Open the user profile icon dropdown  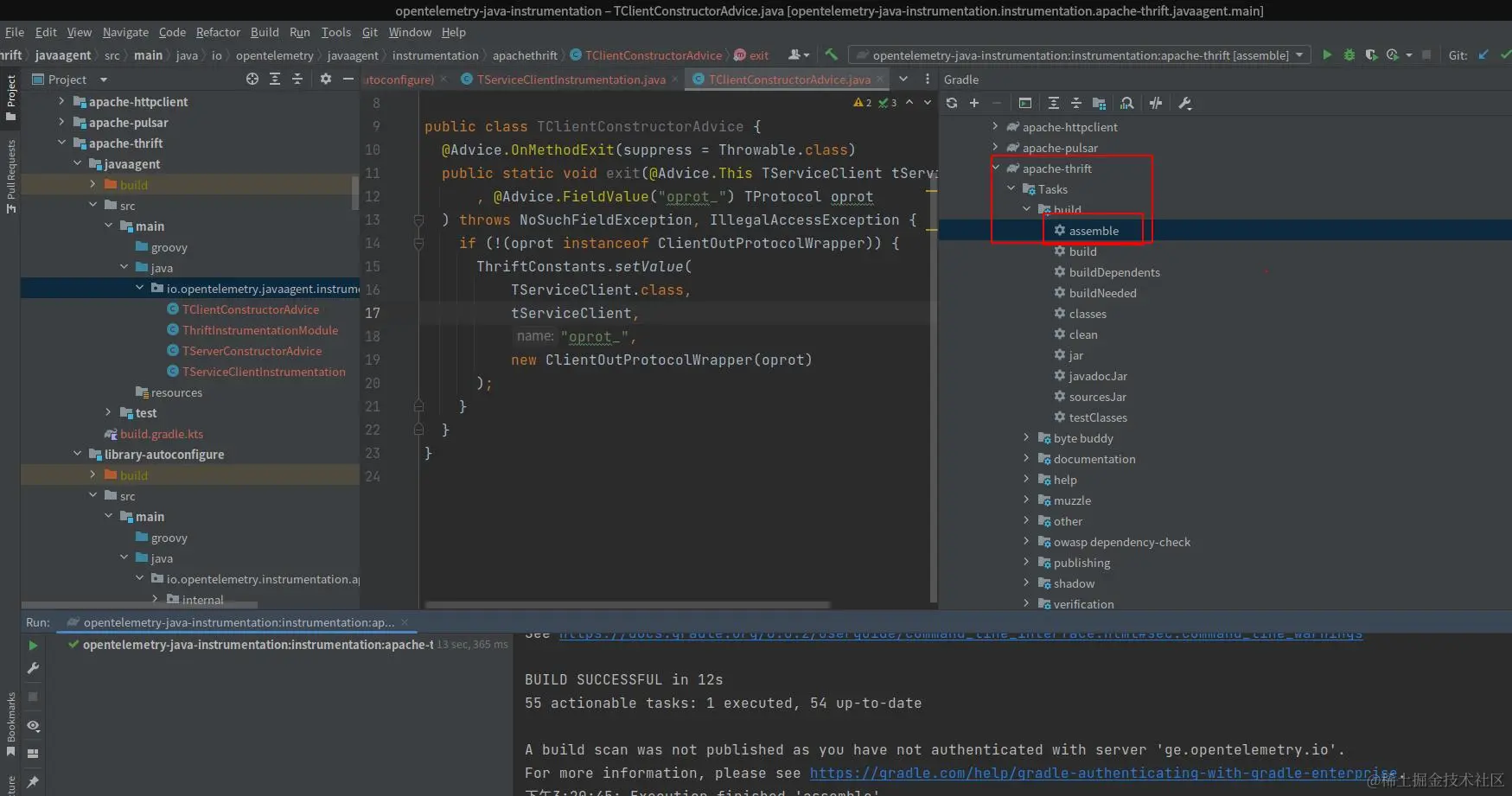799,55
